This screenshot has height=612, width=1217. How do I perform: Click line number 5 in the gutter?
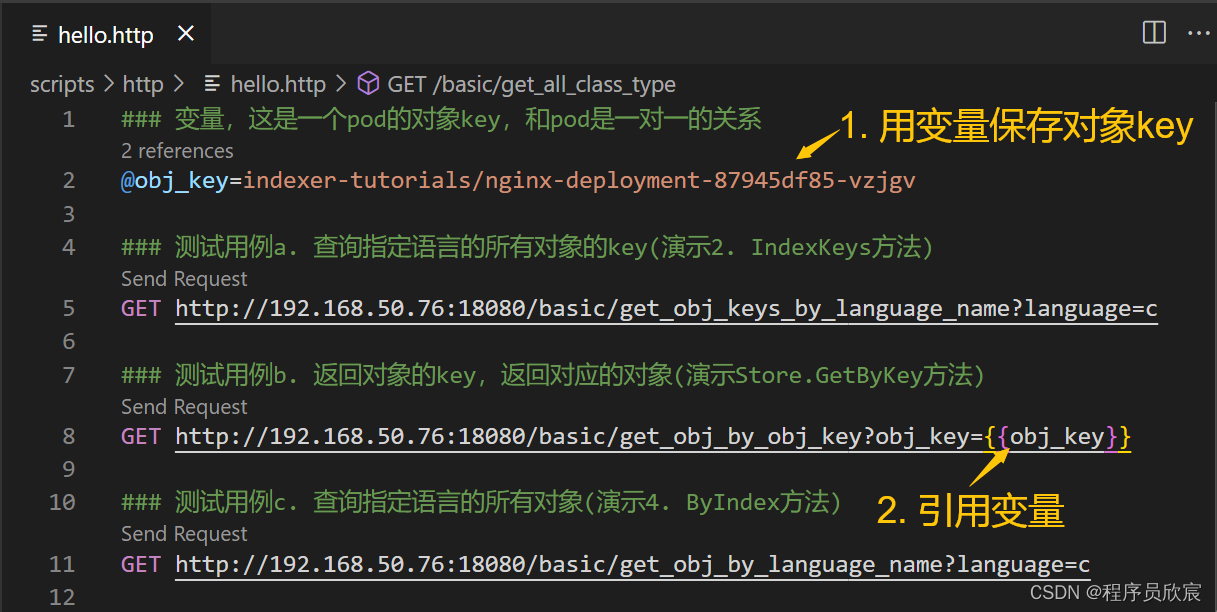pyautogui.click(x=68, y=309)
